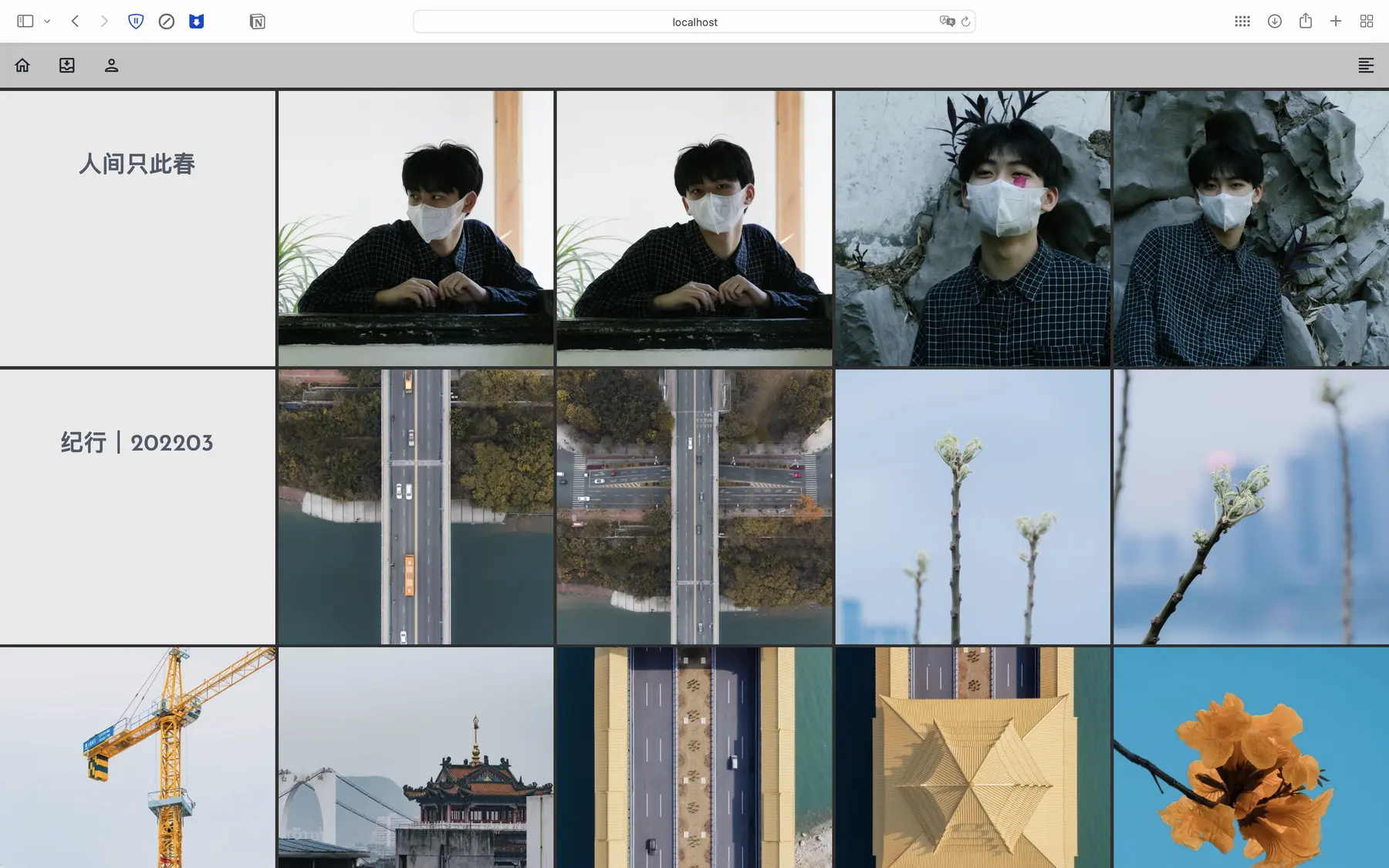The height and width of the screenshot is (868, 1389).
Task: Open the Safari share menu
Action: [x=1306, y=21]
